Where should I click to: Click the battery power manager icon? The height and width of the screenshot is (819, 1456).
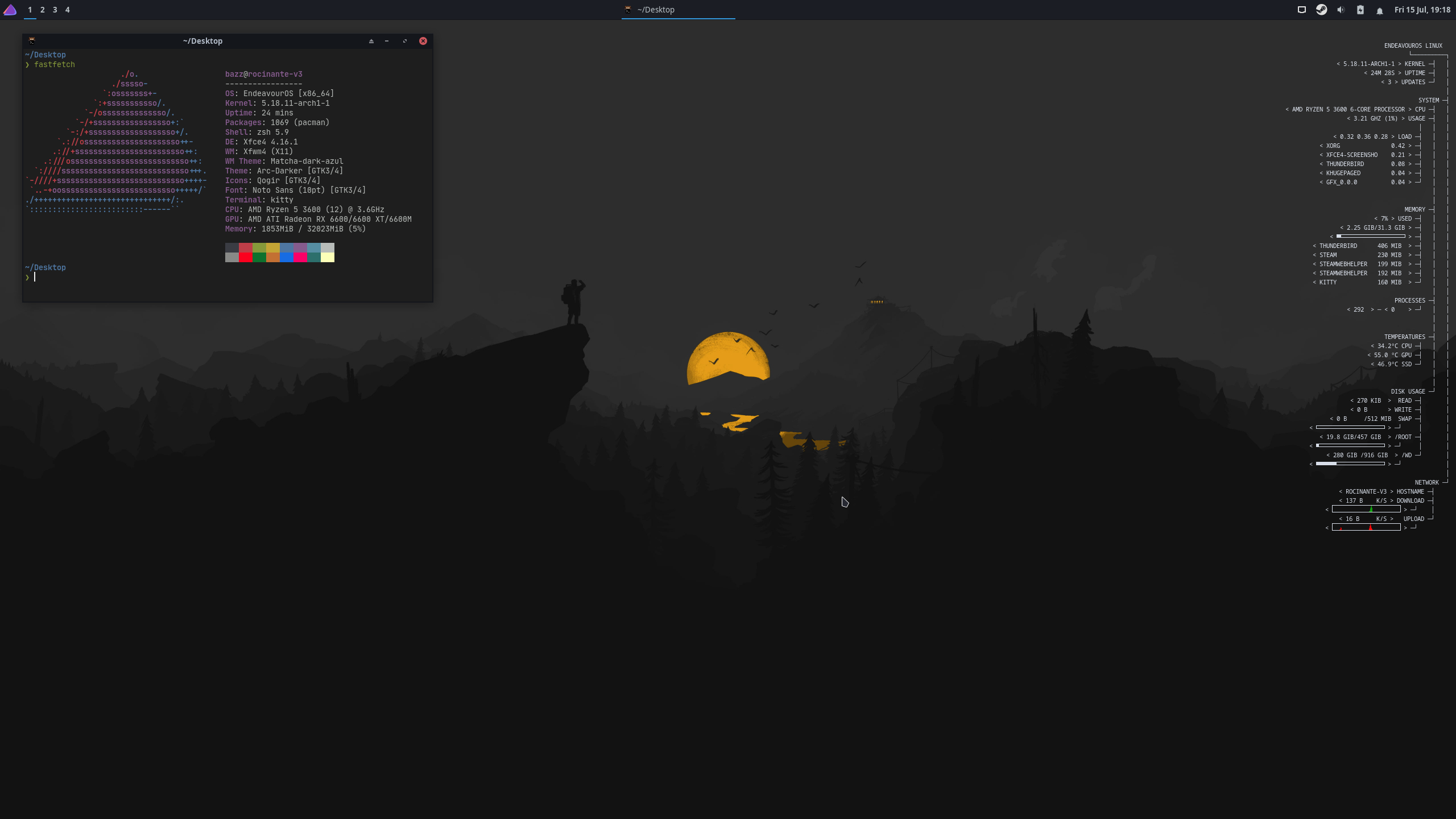(1360, 10)
